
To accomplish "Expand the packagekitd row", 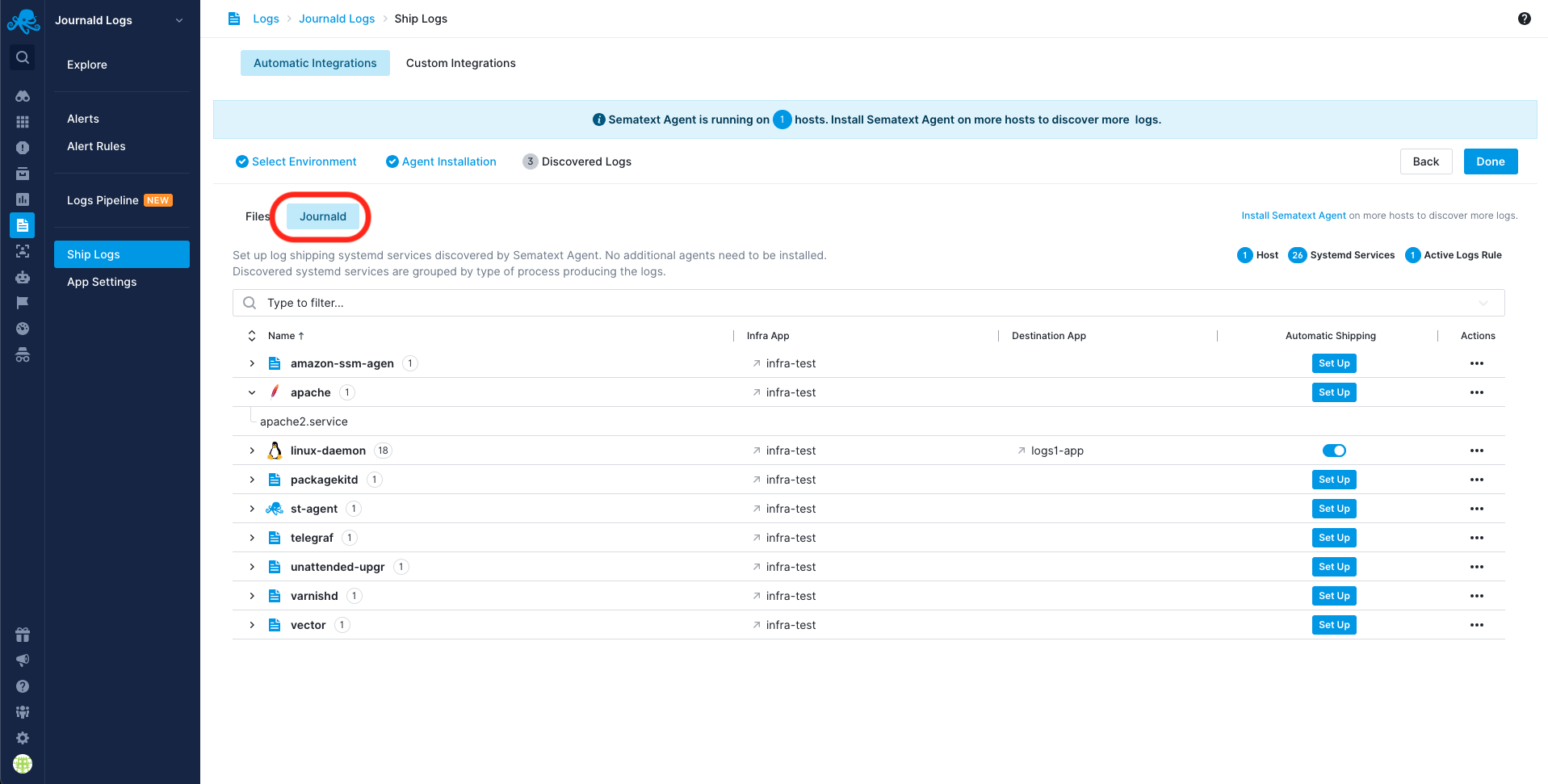I will click(252, 480).
